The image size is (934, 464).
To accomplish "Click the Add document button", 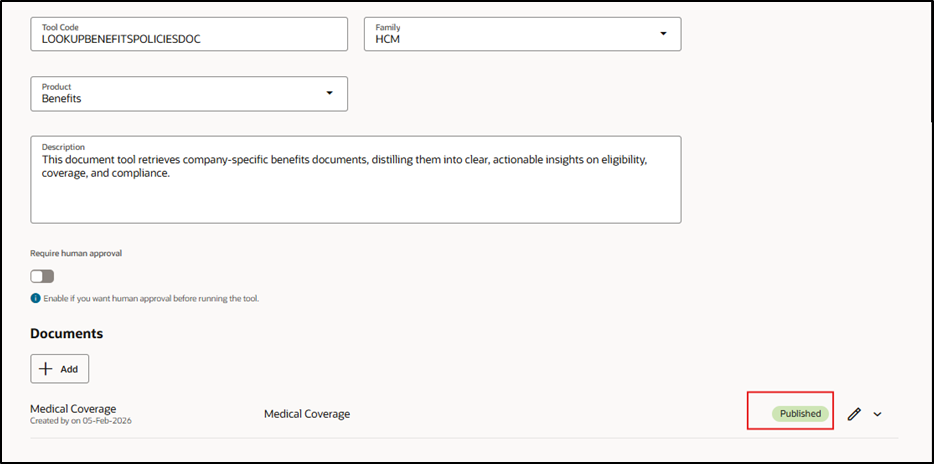I will click(60, 369).
